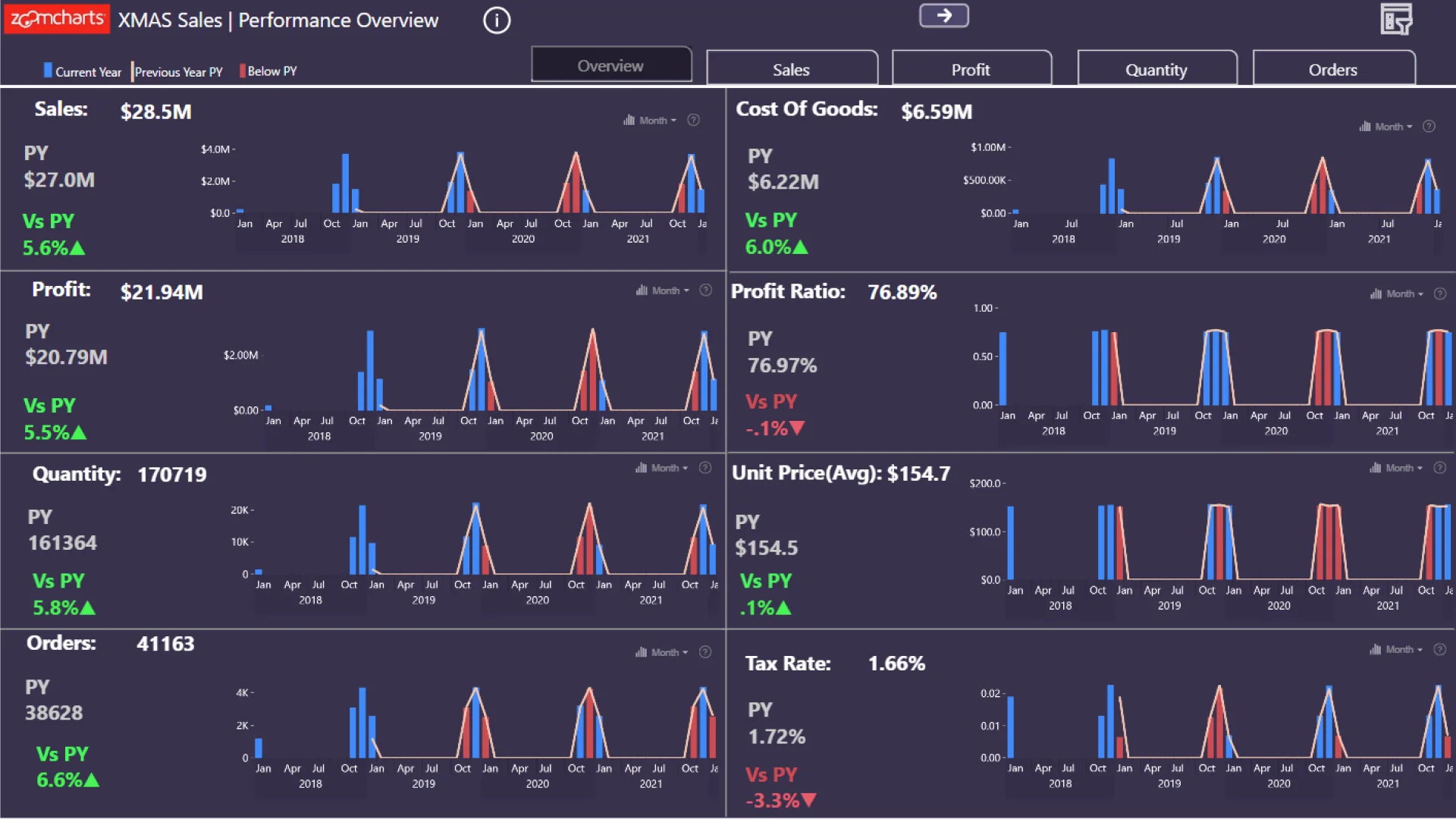Click Profit Ratio Vs PY -.1% indicator

(775, 428)
